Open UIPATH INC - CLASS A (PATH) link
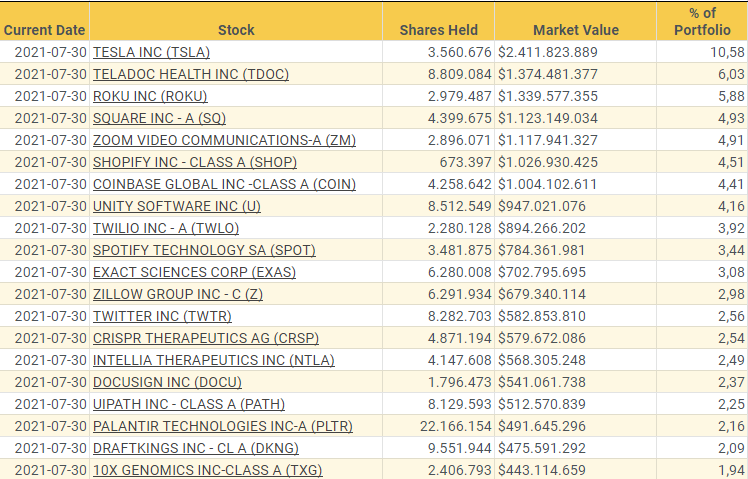Screen dimensions: 748x479 pos(189,403)
